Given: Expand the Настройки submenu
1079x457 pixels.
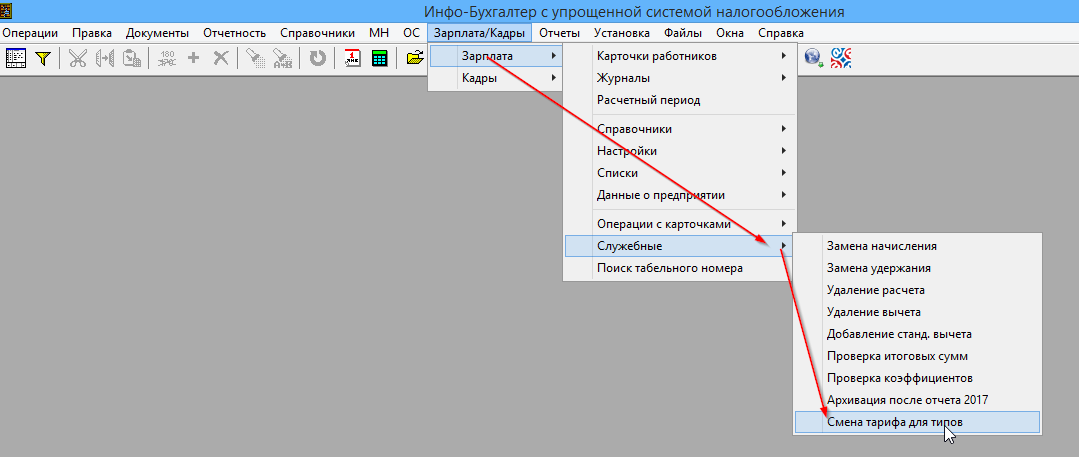Looking at the screenshot, I should [x=679, y=151].
